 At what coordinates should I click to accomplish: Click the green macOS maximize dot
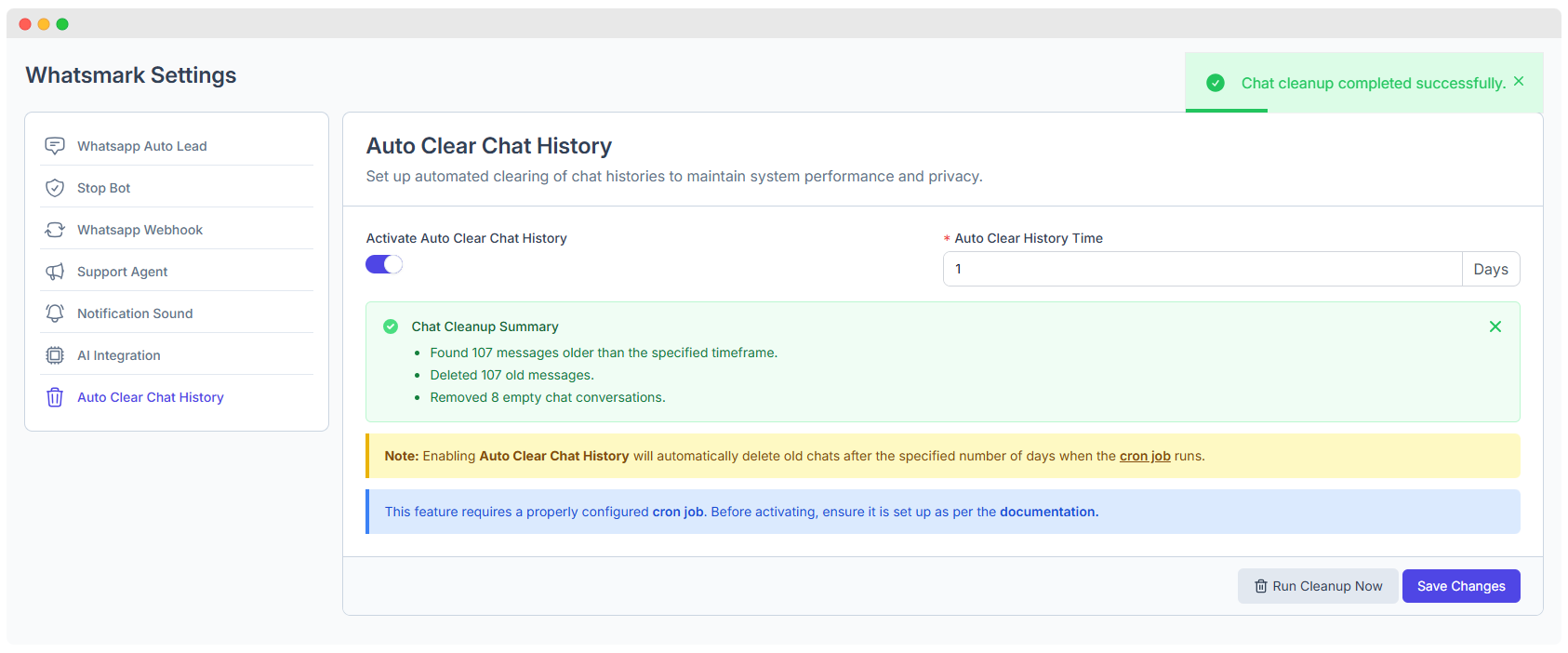[62, 24]
